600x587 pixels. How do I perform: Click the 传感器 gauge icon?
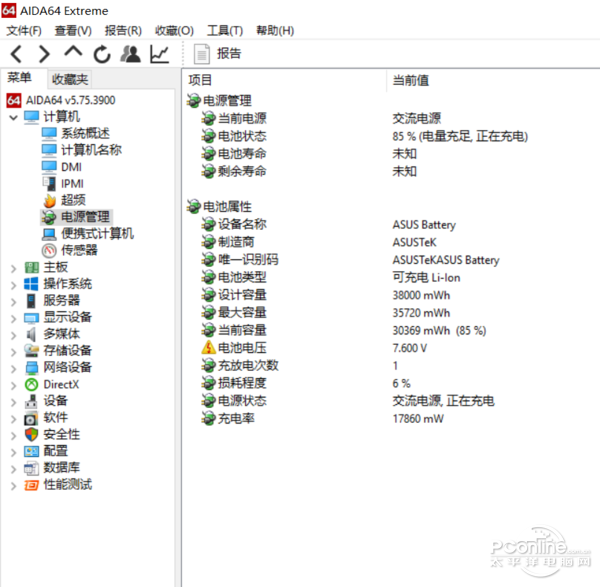(x=49, y=251)
